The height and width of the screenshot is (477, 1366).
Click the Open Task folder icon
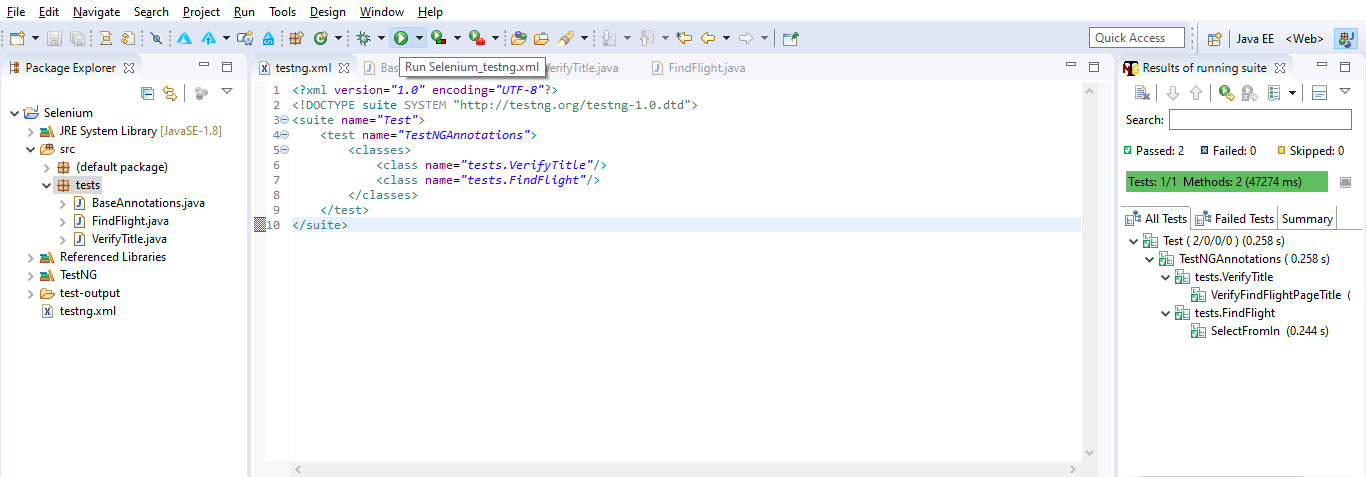(x=541, y=38)
